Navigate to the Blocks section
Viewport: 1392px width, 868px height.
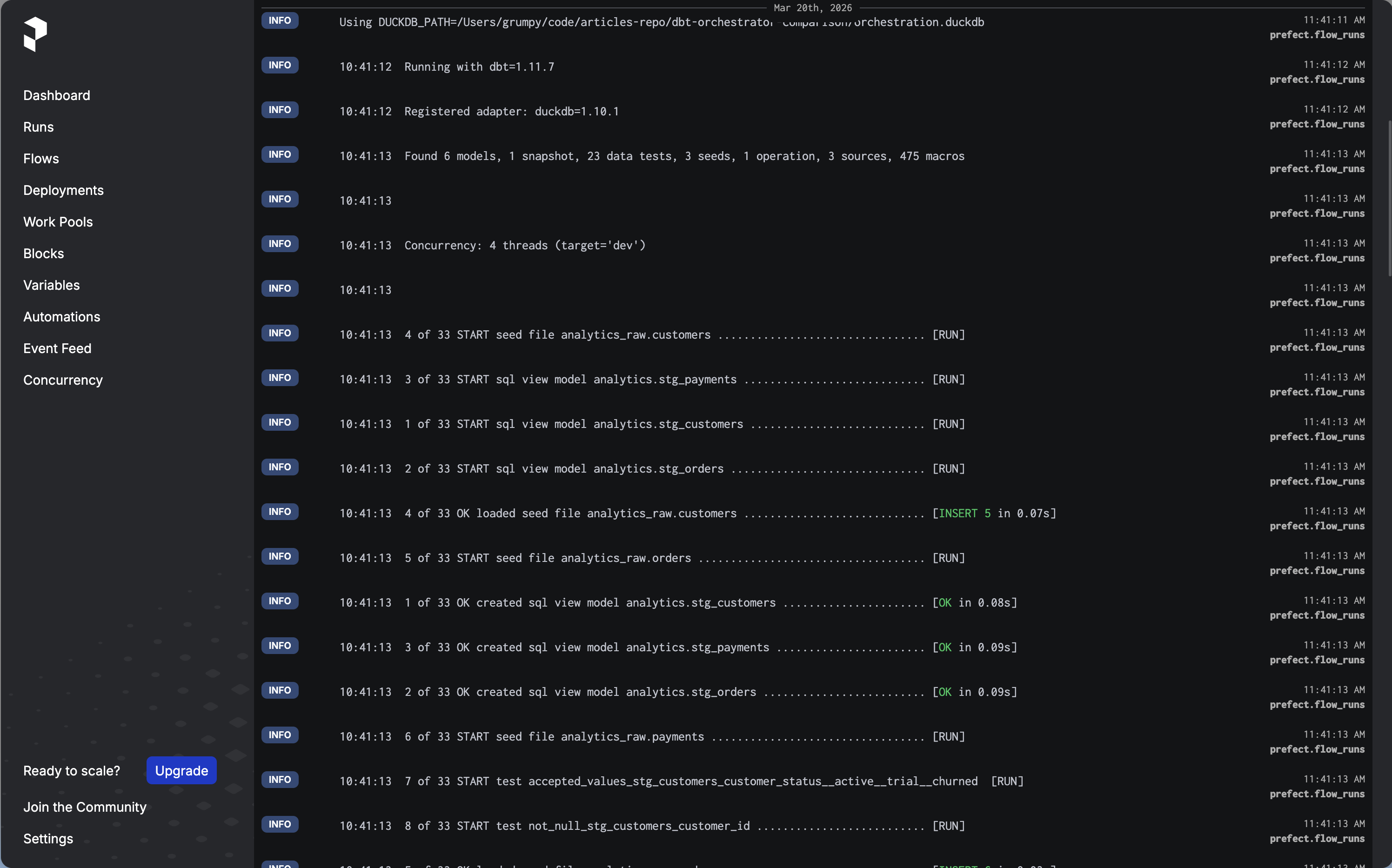tap(43, 253)
